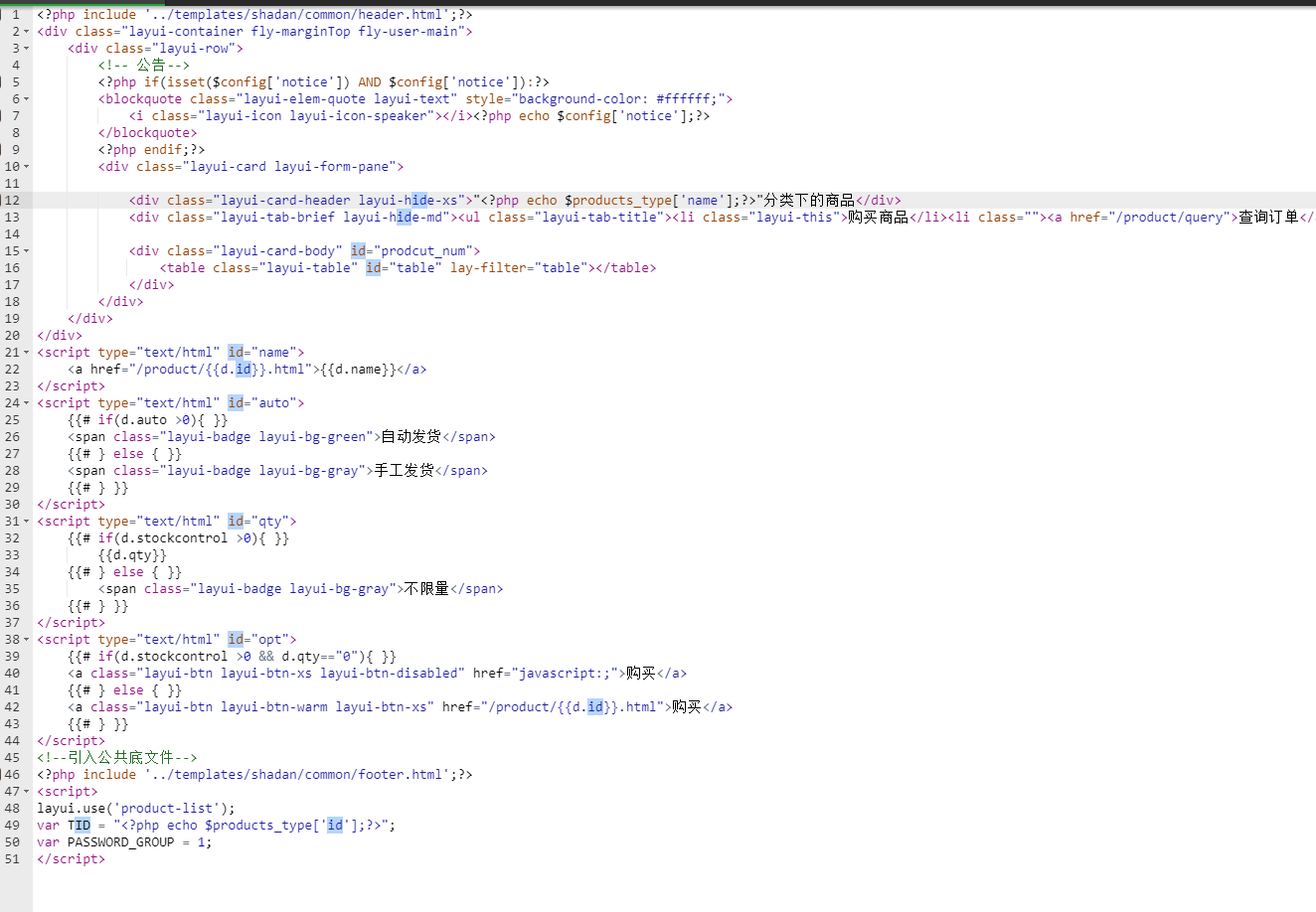Click the "layui-bg-green" class

(x=312, y=437)
